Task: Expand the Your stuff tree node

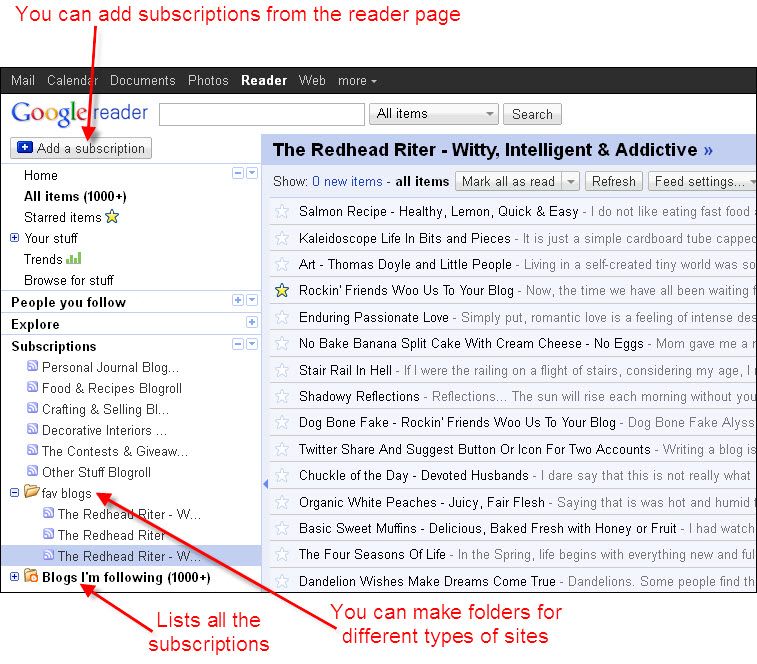Action: tap(14, 238)
